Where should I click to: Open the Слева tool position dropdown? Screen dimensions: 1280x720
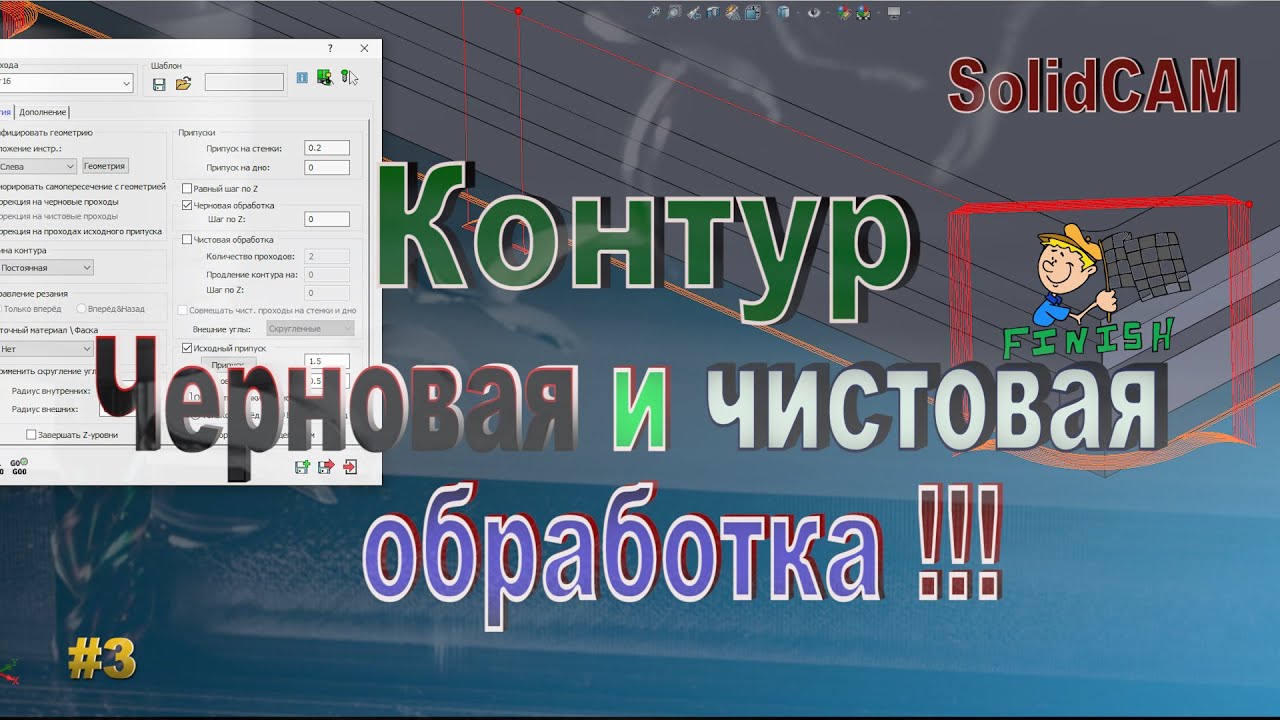tap(36, 166)
